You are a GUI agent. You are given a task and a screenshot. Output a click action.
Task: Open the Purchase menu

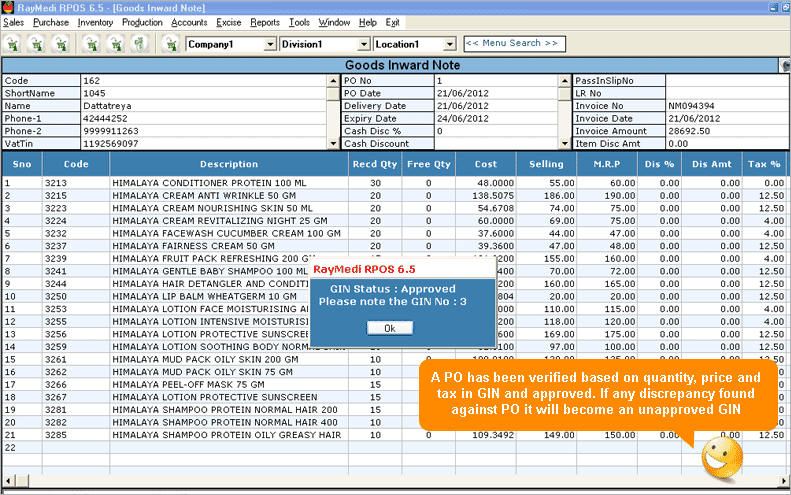click(x=51, y=22)
